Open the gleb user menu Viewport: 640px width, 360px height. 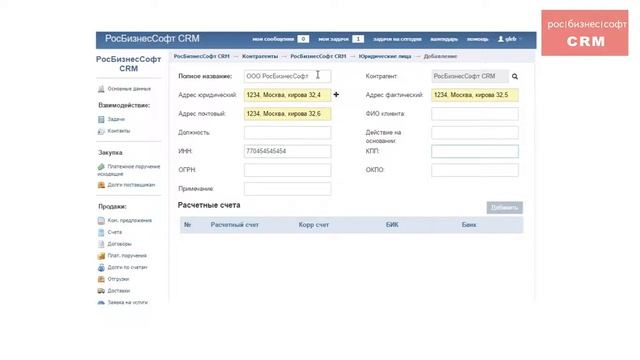pyautogui.click(x=509, y=39)
